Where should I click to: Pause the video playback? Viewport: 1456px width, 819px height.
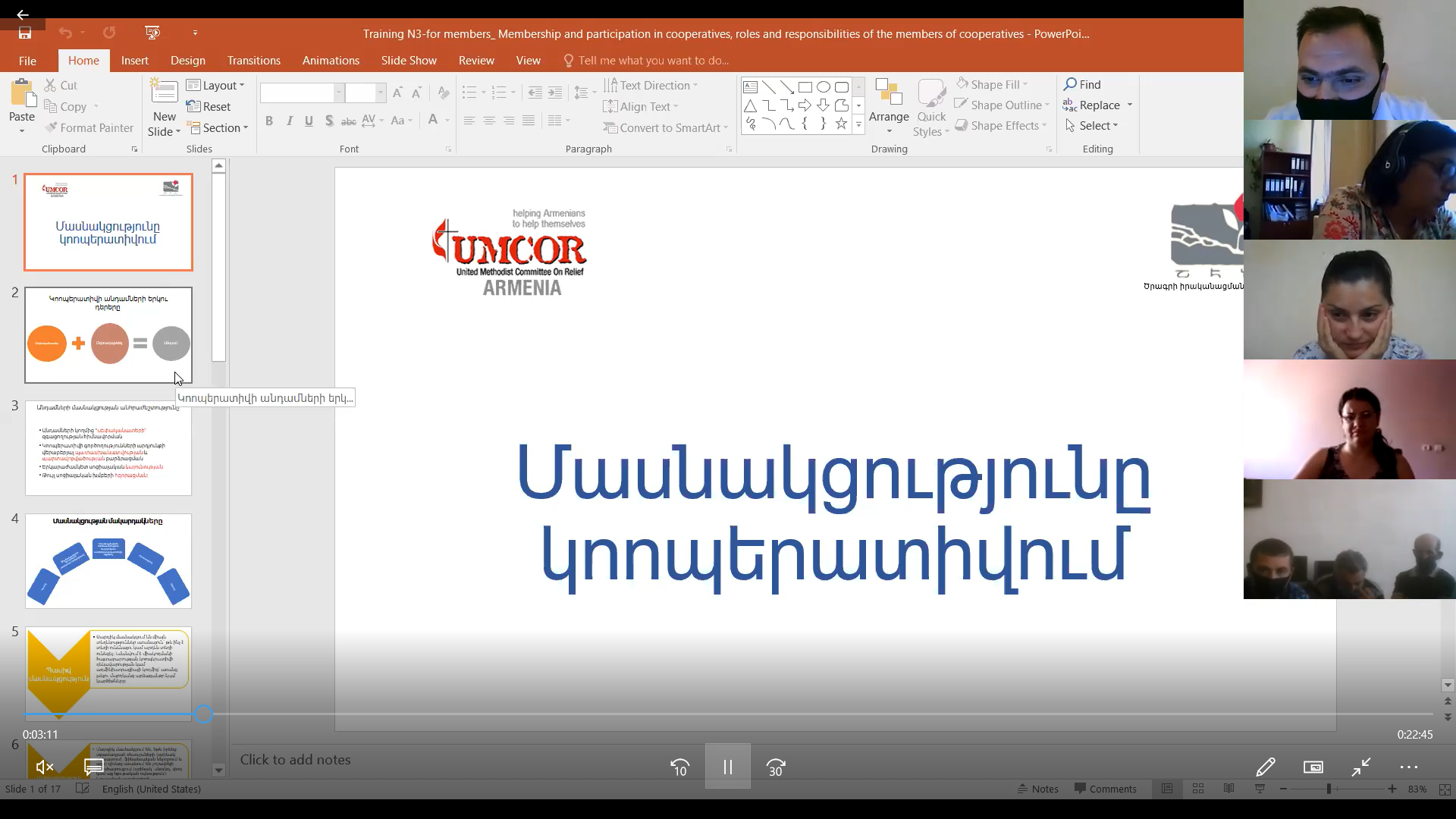click(727, 767)
